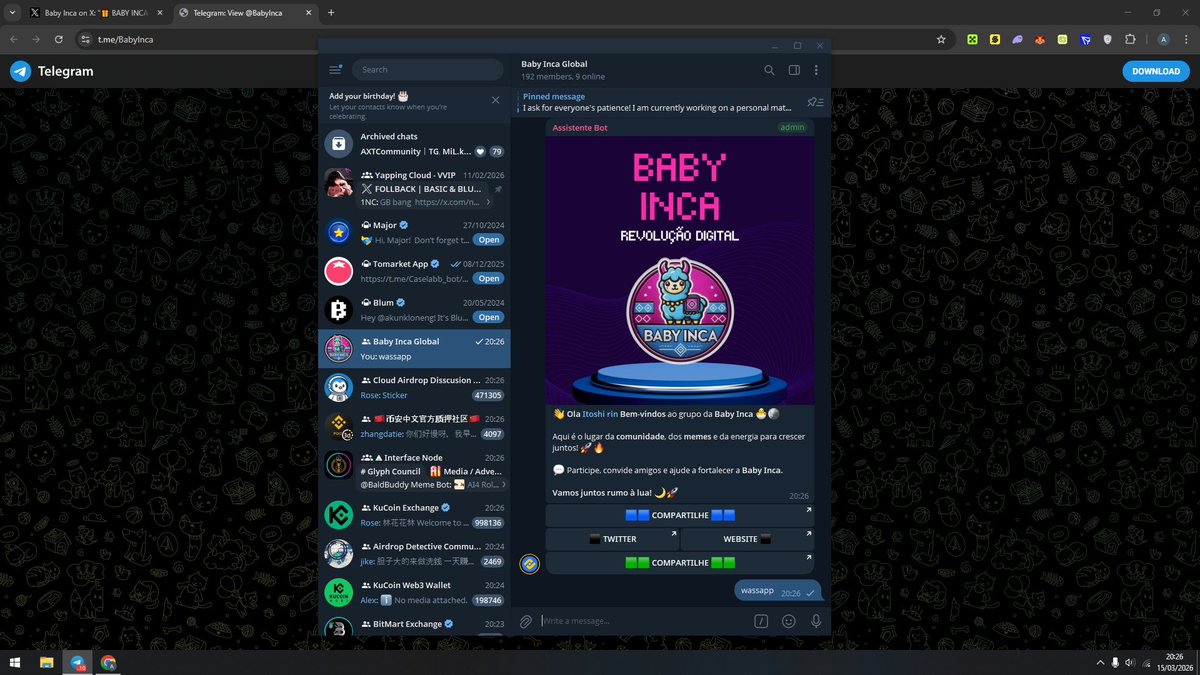Open Chrome three-dot menu
Image resolution: width=1200 pixels, height=675 pixels.
pyautogui.click(x=1186, y=39)
